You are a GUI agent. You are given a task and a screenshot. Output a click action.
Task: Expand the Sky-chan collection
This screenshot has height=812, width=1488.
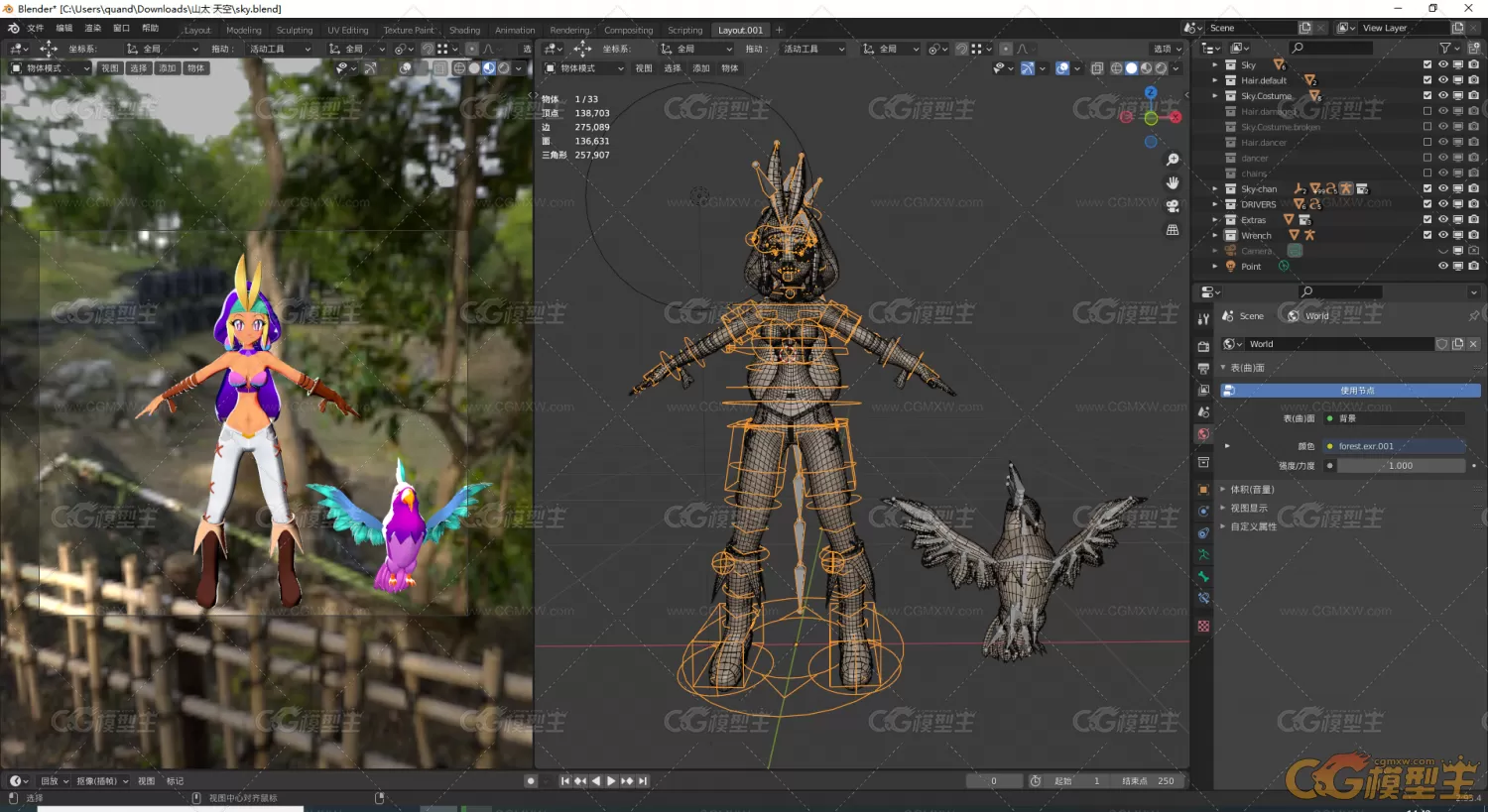1215,188
